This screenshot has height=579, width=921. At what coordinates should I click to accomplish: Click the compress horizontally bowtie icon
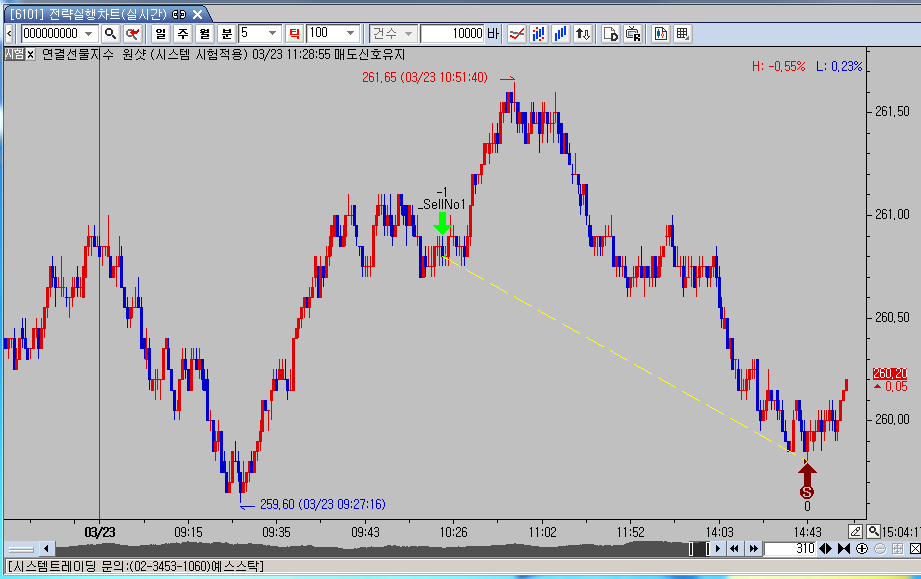[844, 549]
